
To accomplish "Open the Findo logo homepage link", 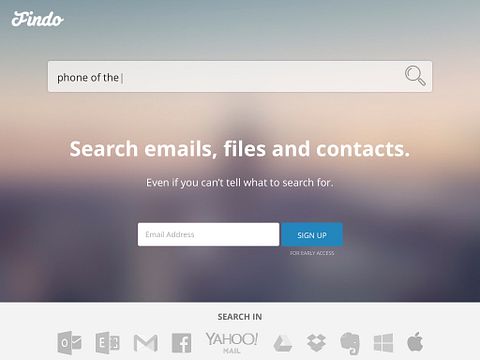I will pos(37,19).
